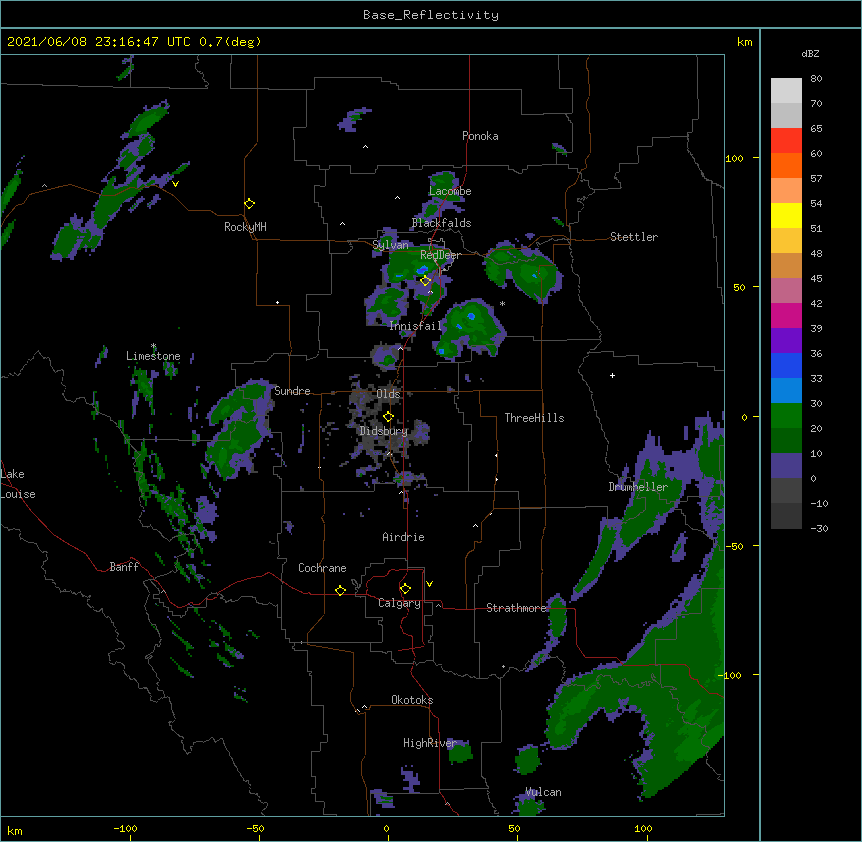Click the slate purple swatch in dBZ legend
The image size is (862, 842).
786,466
